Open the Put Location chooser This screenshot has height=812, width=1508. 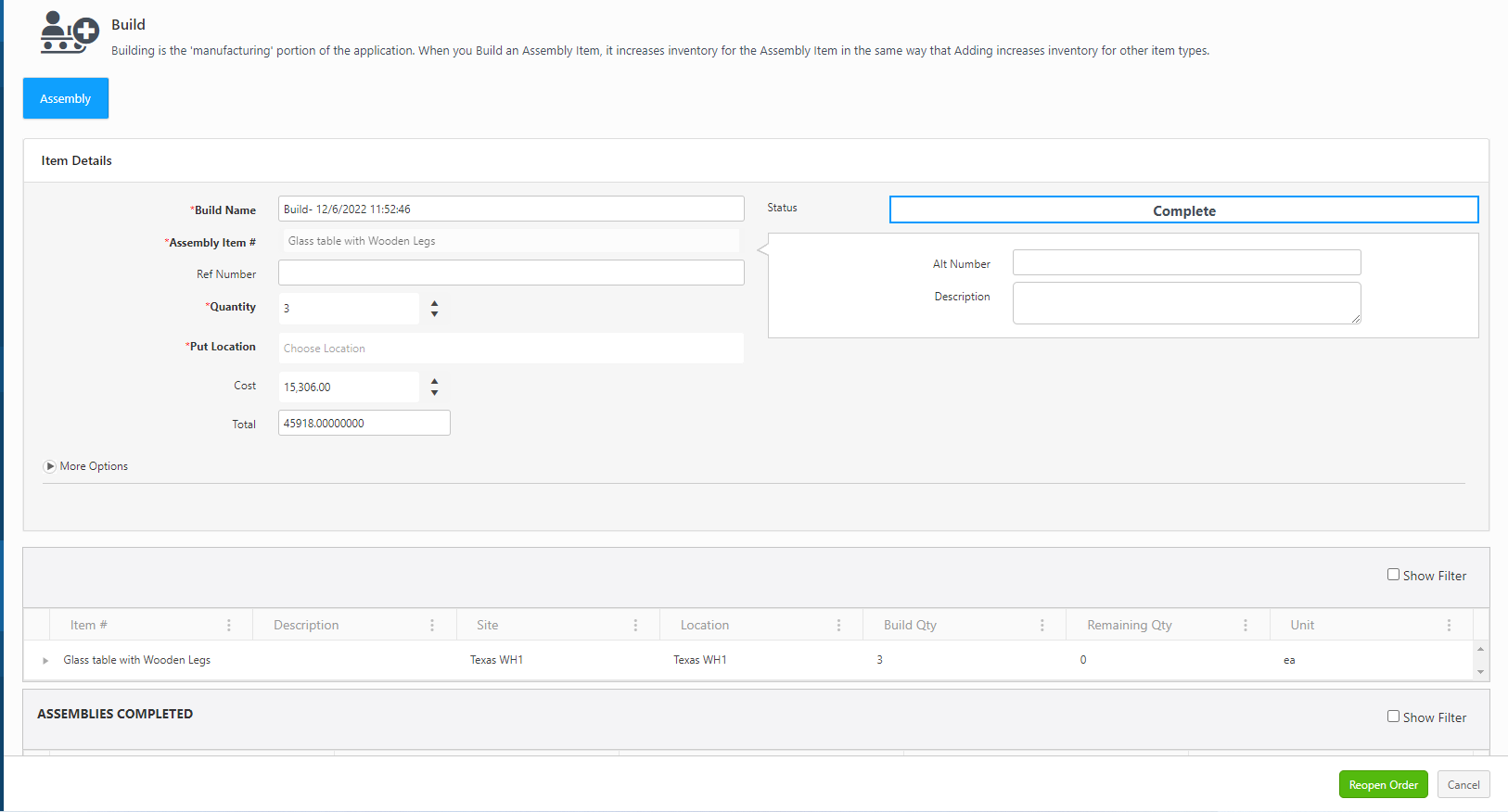click(510, 349)
